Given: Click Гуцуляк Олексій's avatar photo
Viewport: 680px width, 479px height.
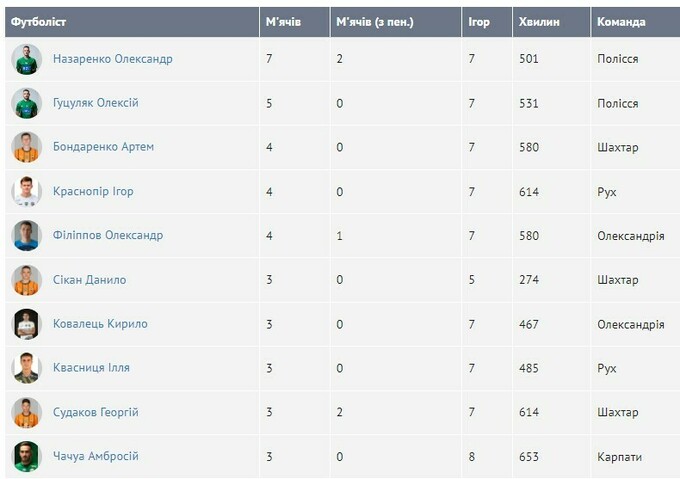Looking at the screenshot, I should [x=26, y=103].
